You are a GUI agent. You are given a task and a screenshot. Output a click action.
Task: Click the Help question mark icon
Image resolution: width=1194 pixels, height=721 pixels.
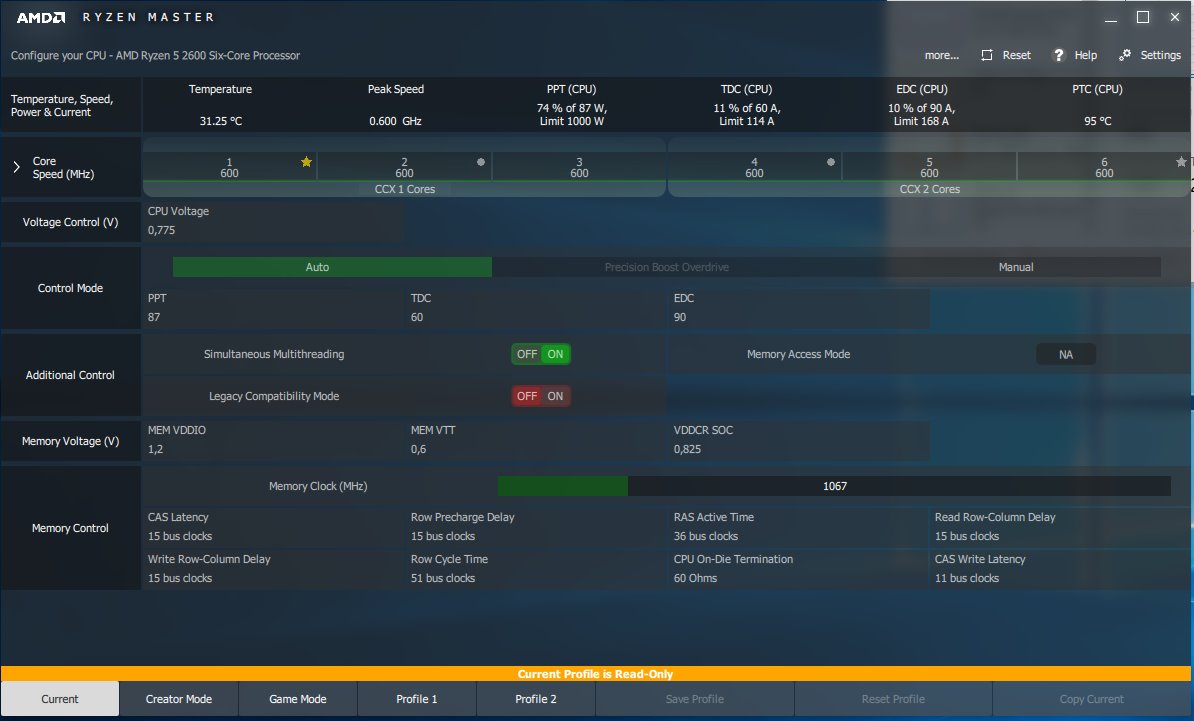click(x=1058, y=55)
